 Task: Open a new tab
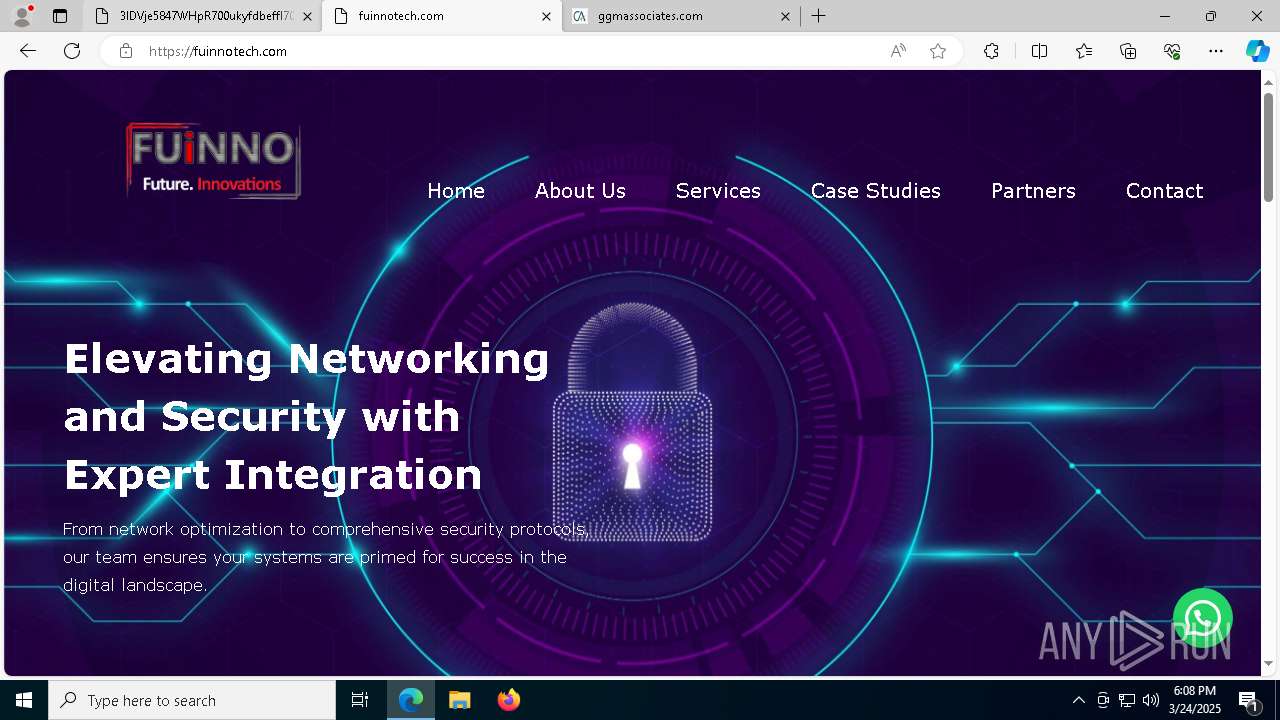(818, 16)
